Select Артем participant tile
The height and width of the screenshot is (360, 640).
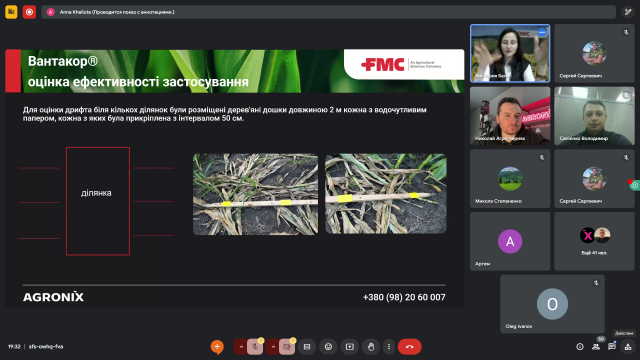click(x=510, y=241)
